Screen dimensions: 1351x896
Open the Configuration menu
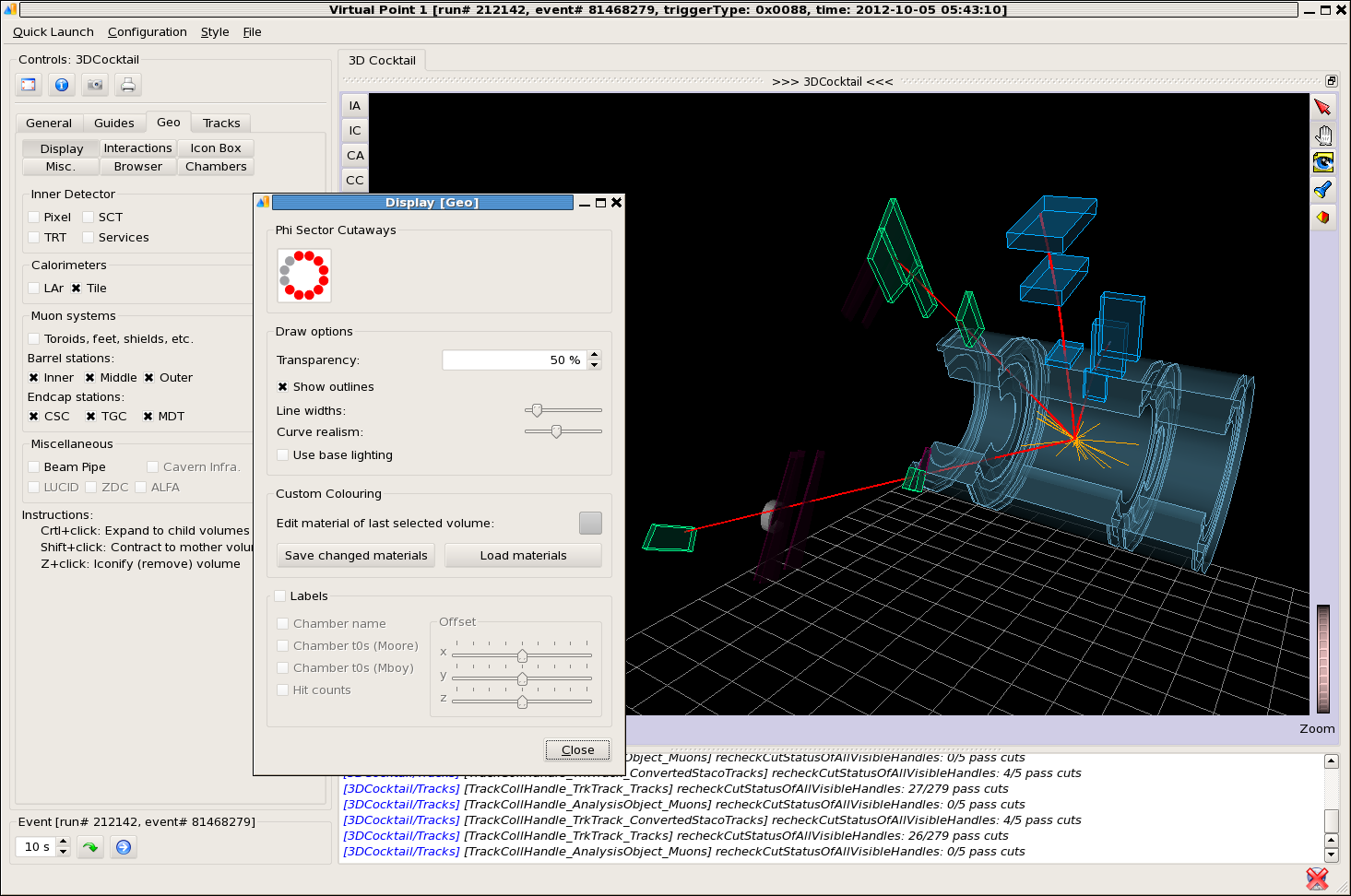(x=148, y=32)
